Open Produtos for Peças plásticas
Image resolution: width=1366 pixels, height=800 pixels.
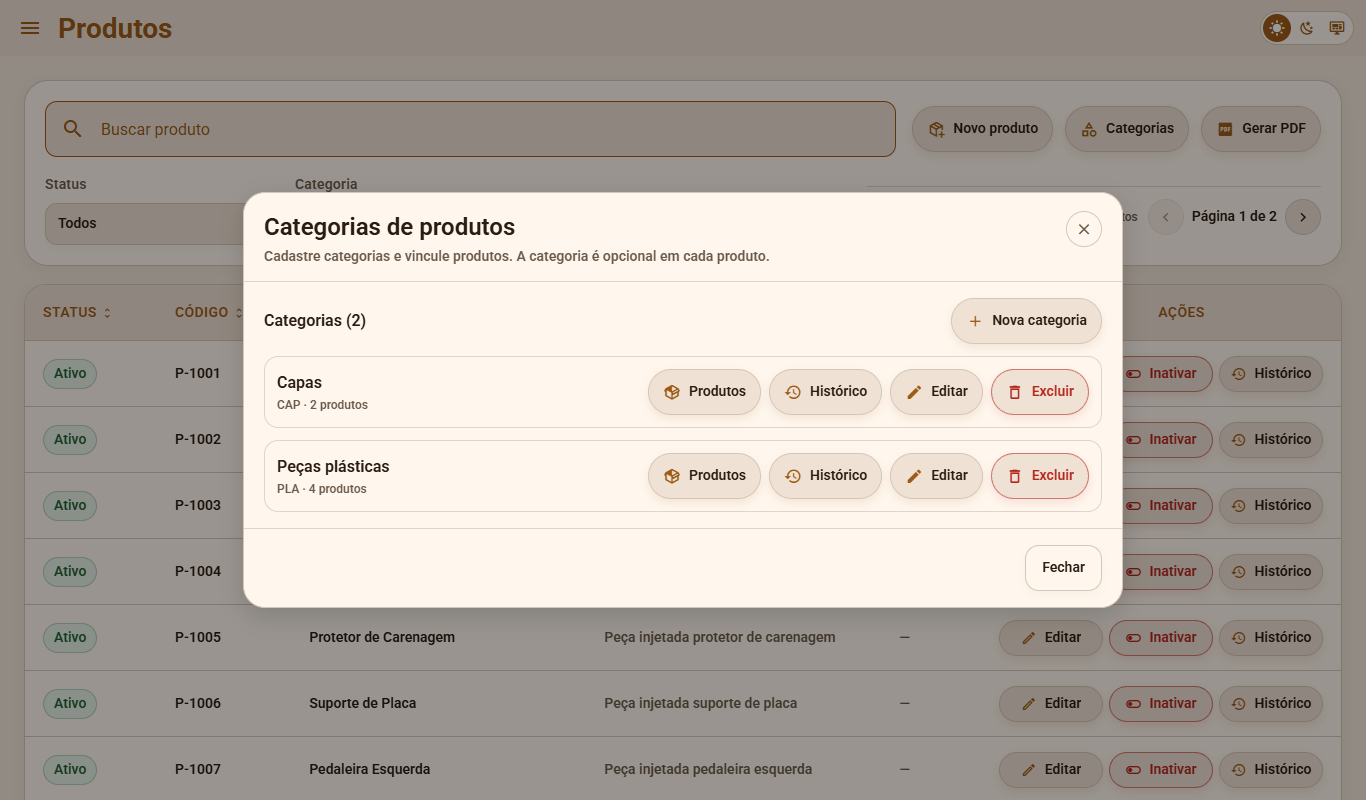704,476
